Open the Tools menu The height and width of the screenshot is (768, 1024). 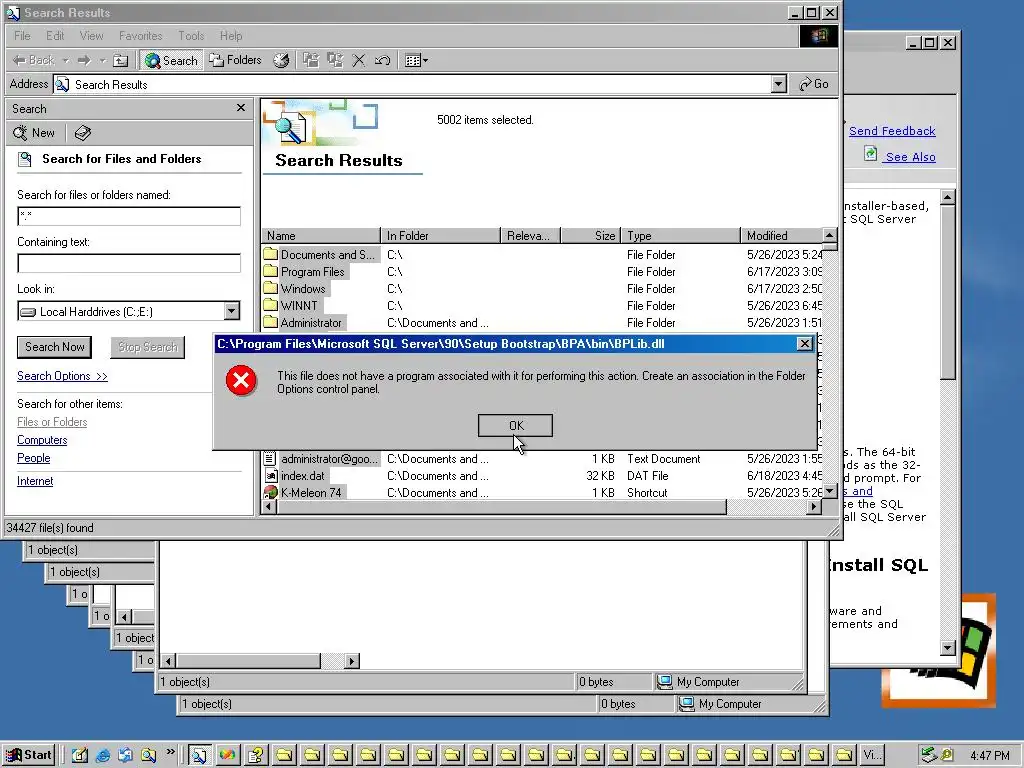tap(191, 36)
